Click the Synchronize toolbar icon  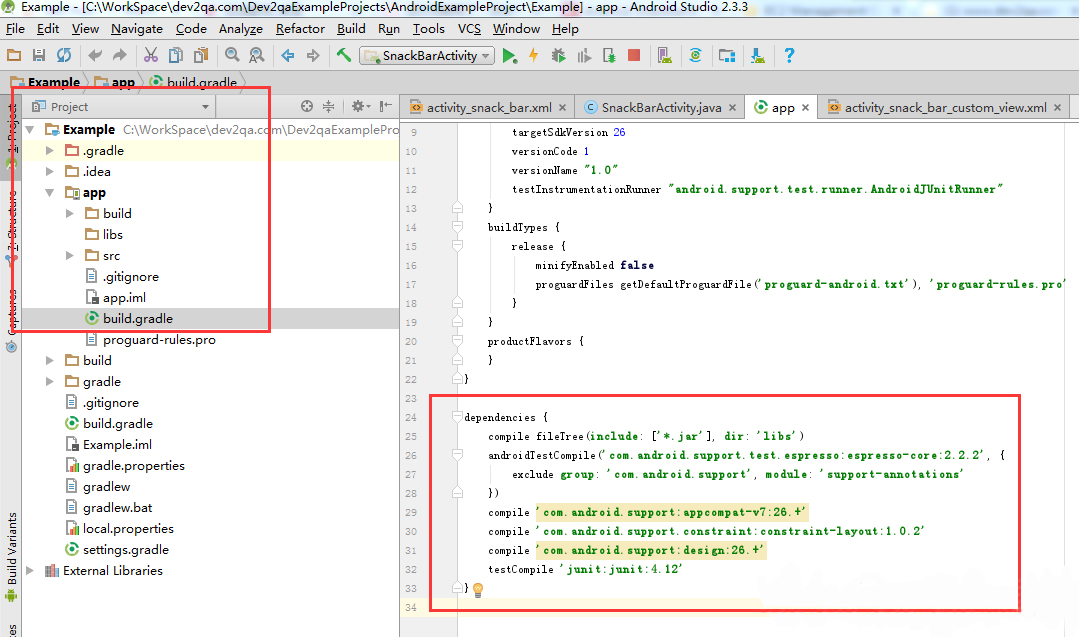pos(64,56)
